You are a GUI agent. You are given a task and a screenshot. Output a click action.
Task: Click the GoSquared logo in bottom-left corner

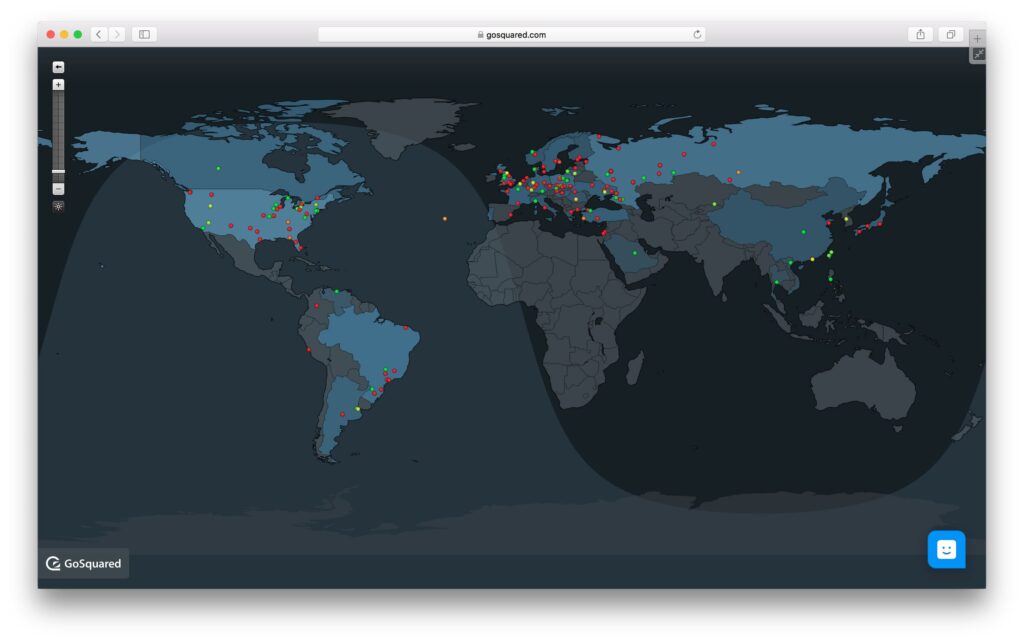[x=84, y=563]
